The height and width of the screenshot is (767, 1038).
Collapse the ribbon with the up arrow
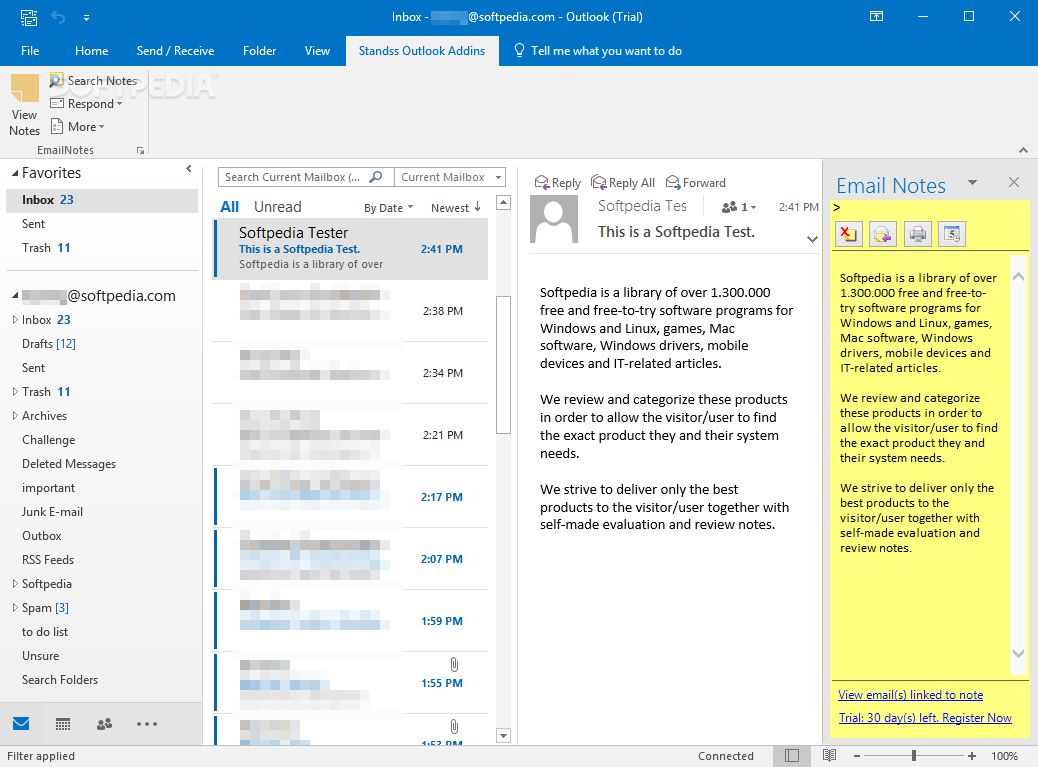tap(1023, 151)
